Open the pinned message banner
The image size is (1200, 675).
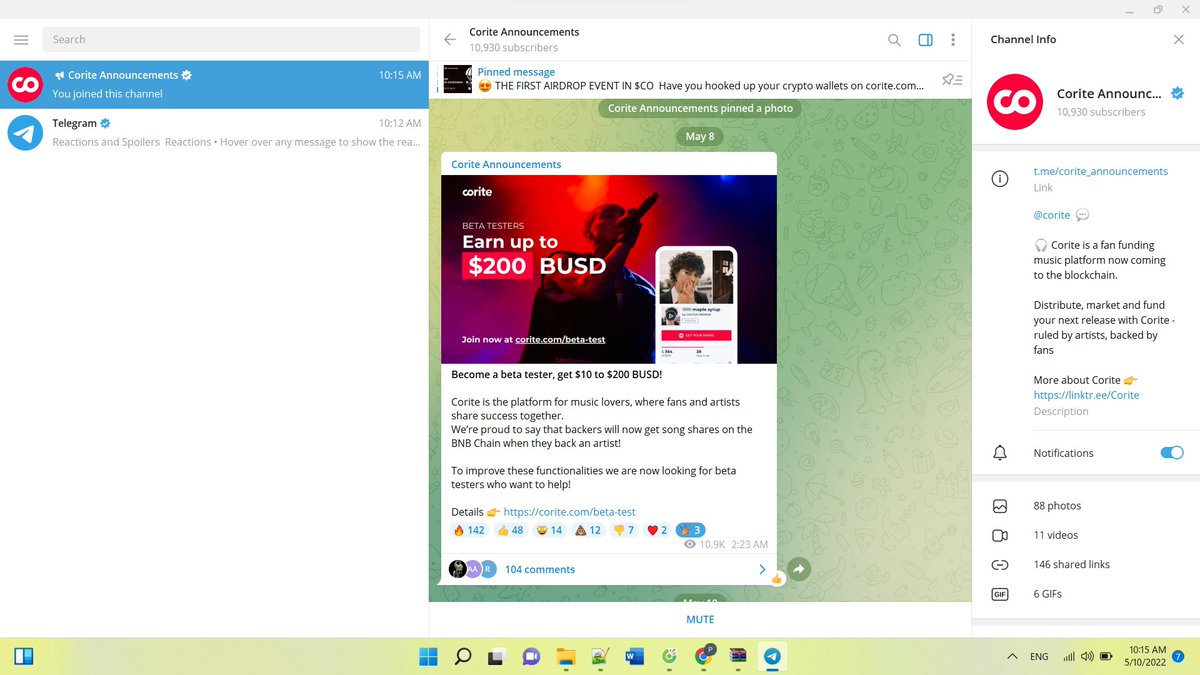pyautogui.click(x=700, y=79)
